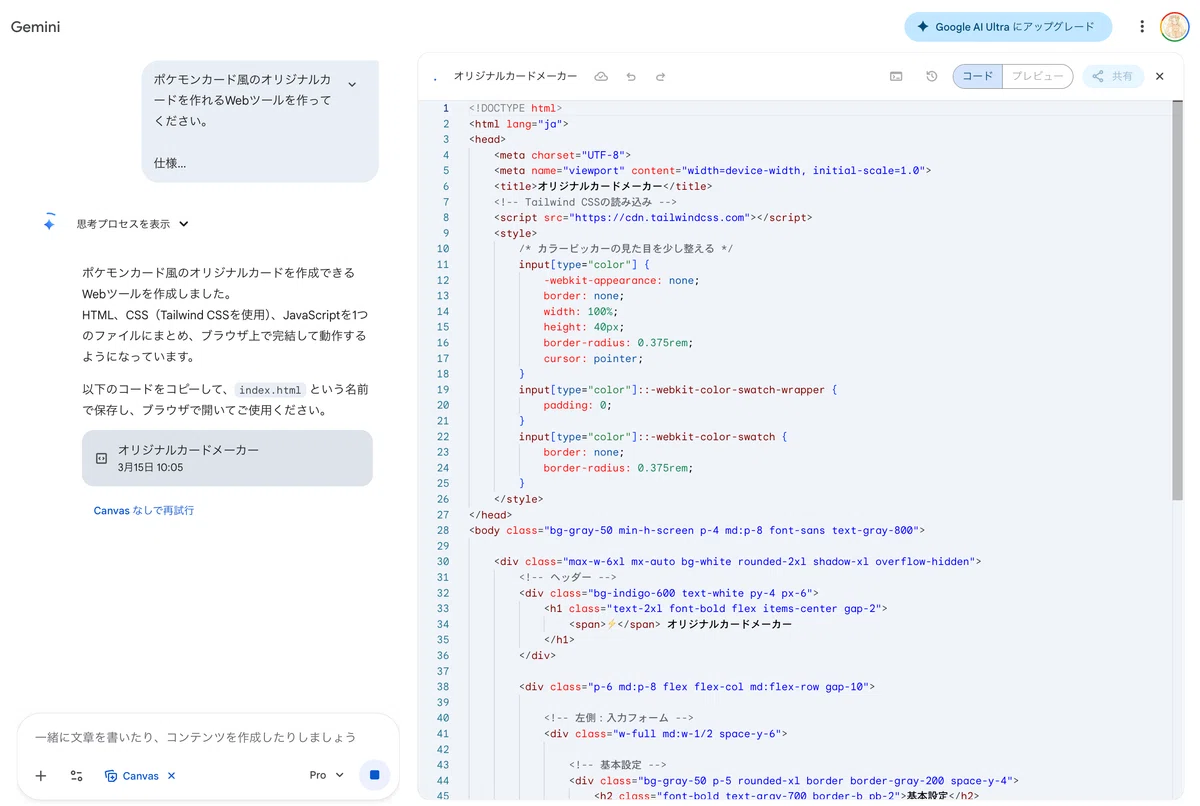Click the <title> line of code
1200x806 pixels.
coord(603,186)
